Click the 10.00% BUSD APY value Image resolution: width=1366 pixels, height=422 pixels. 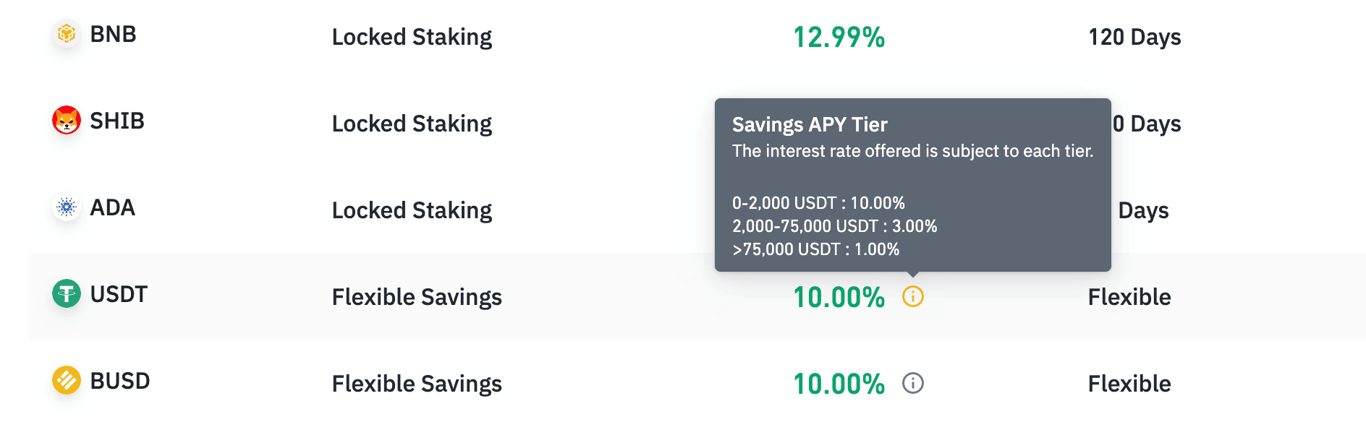[x=838, y=384]
